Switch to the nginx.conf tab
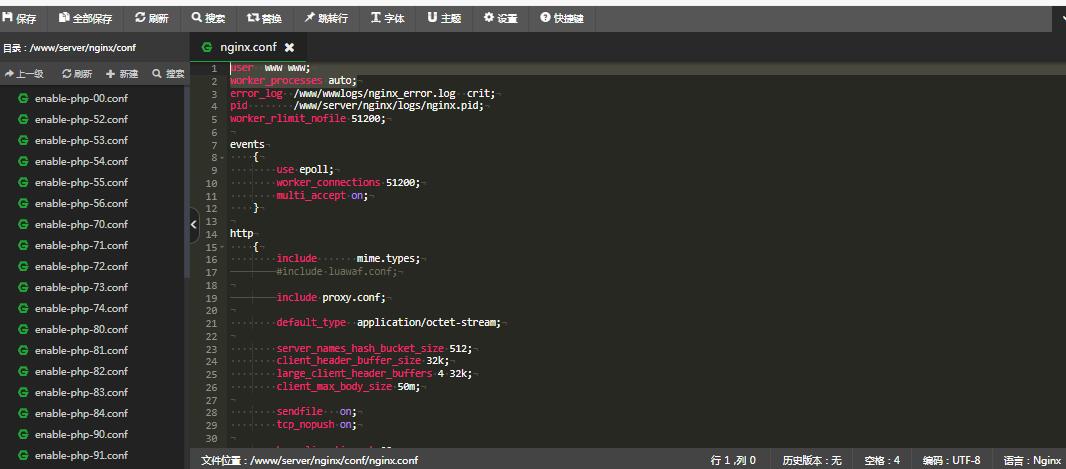 248,47
